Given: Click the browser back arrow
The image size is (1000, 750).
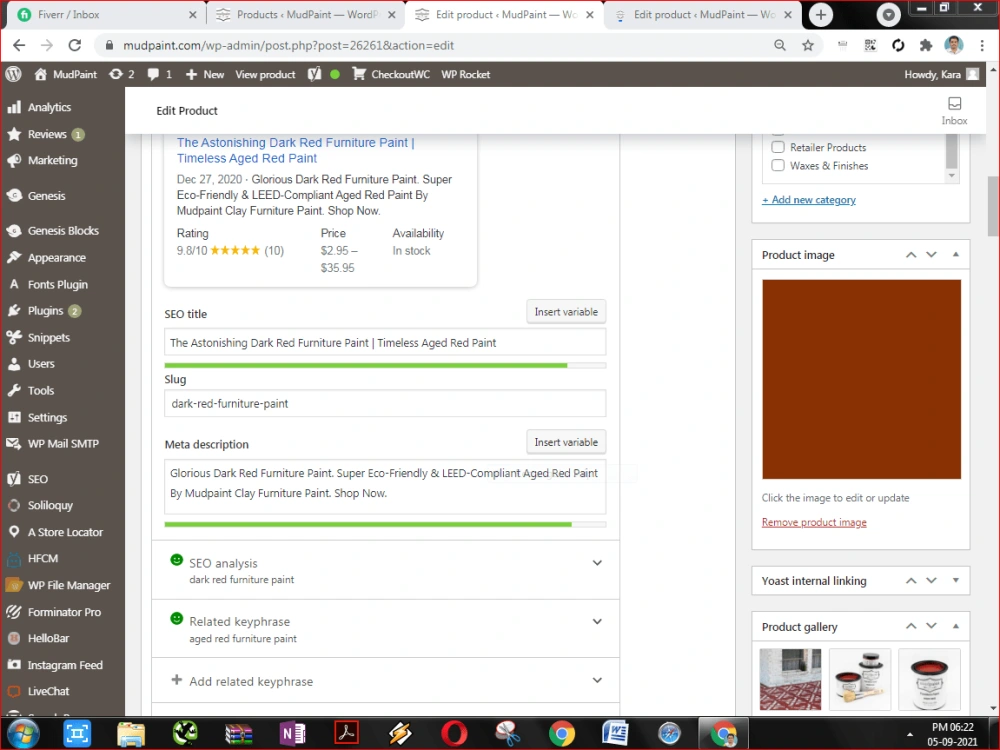Looking at the screenshot, I should (x=19, y=45).
